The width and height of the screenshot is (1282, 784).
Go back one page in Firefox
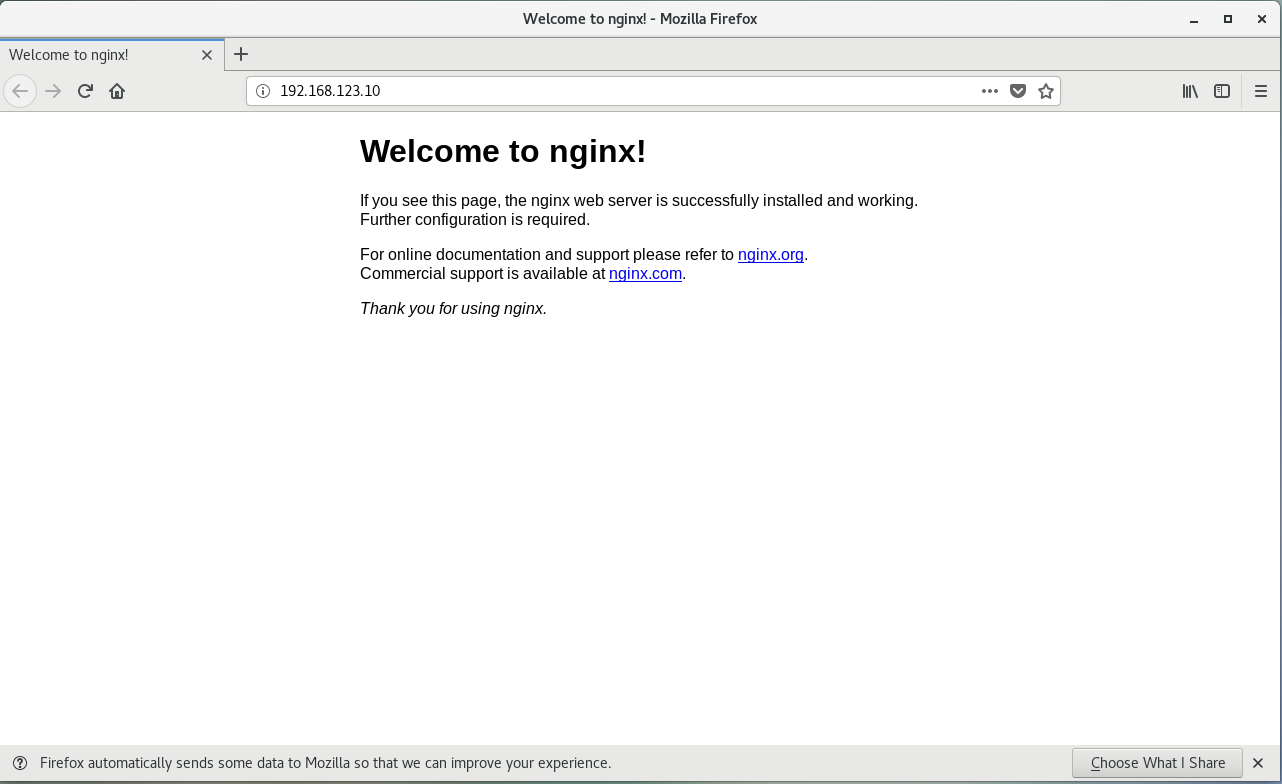tap(20, 91)
